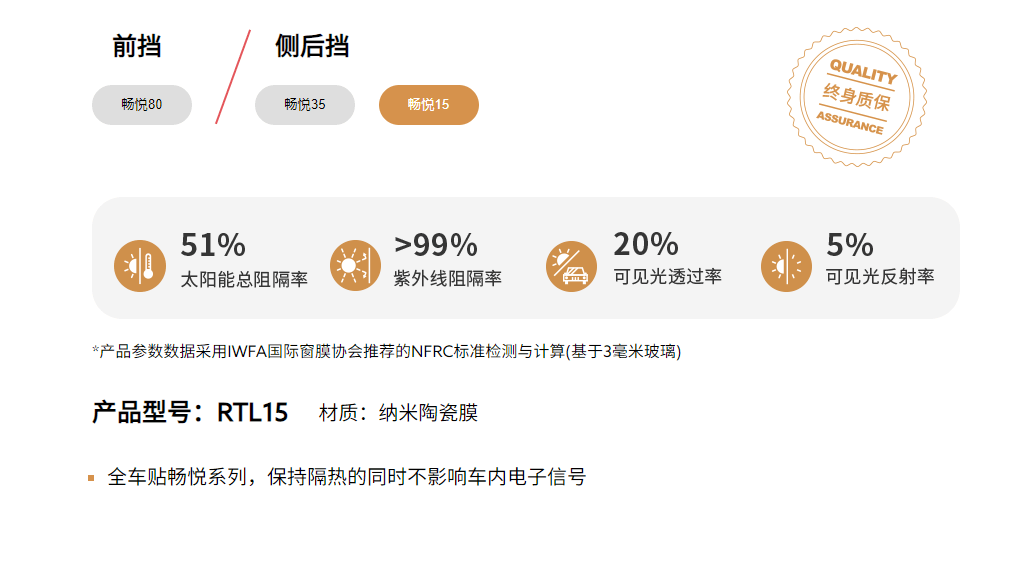This screenshot has height=587, width=1013.
Task: Click the 5% reflectance value
Action: [850, 245]
